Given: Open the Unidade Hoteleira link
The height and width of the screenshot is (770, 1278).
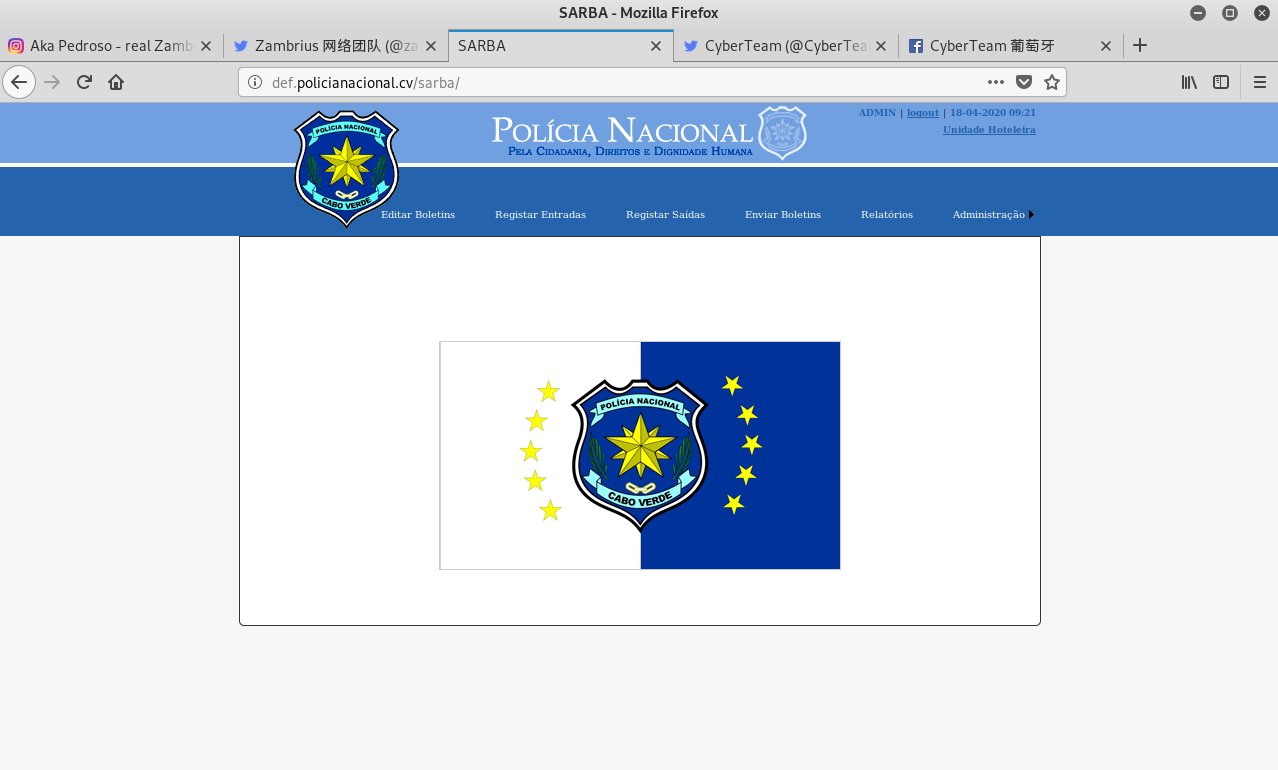Looking at the screenshot, I should point(989,130).
